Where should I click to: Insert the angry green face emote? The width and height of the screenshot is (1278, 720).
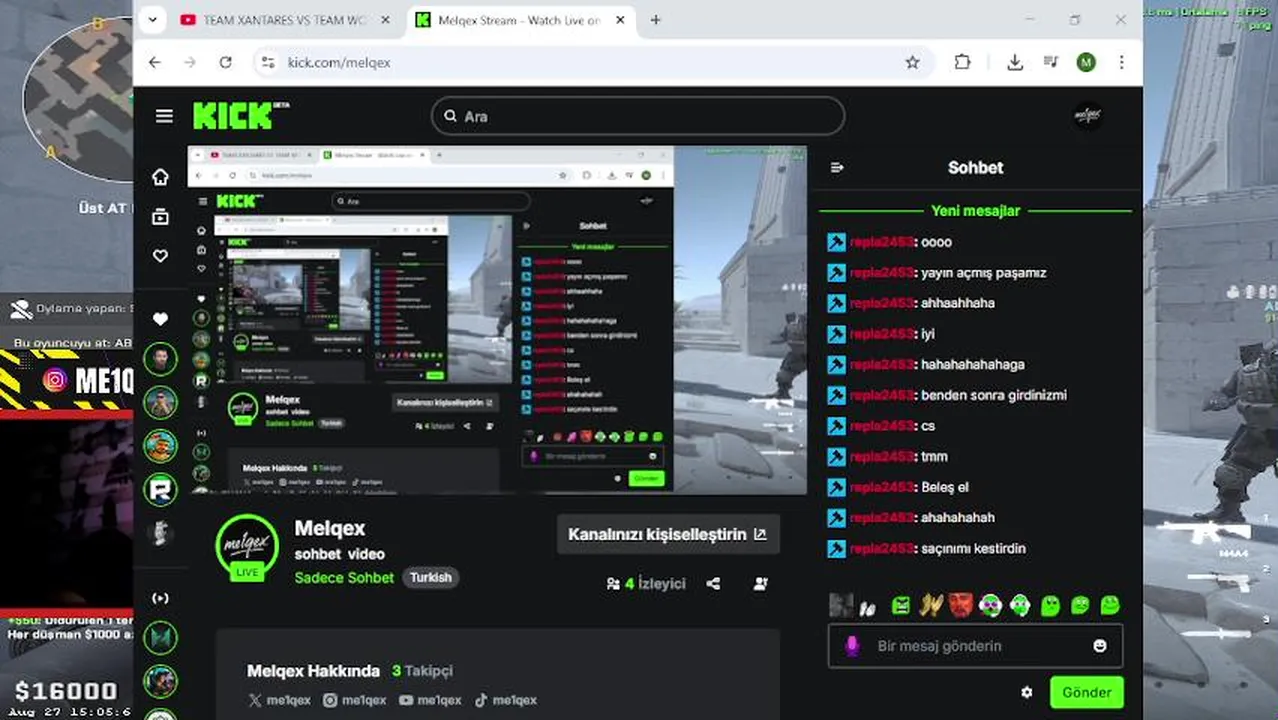coord(901,605)
